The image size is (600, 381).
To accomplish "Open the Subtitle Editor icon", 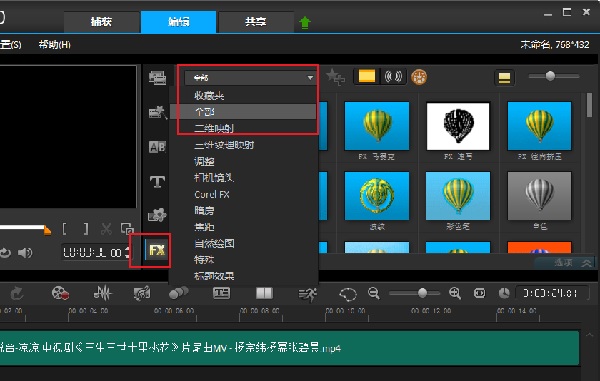I will coord(222,293).
